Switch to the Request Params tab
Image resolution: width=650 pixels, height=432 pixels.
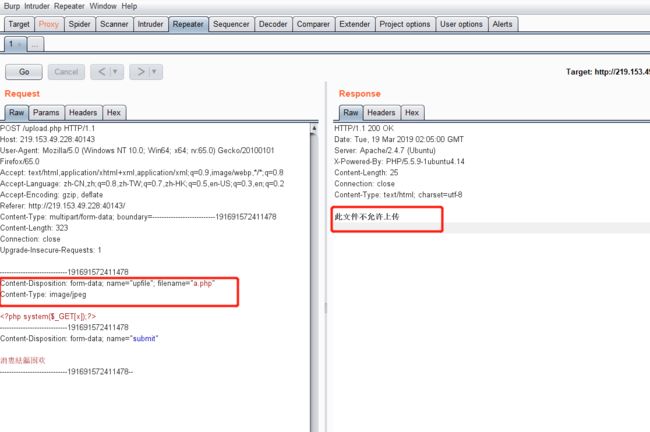tap(46, 112)
